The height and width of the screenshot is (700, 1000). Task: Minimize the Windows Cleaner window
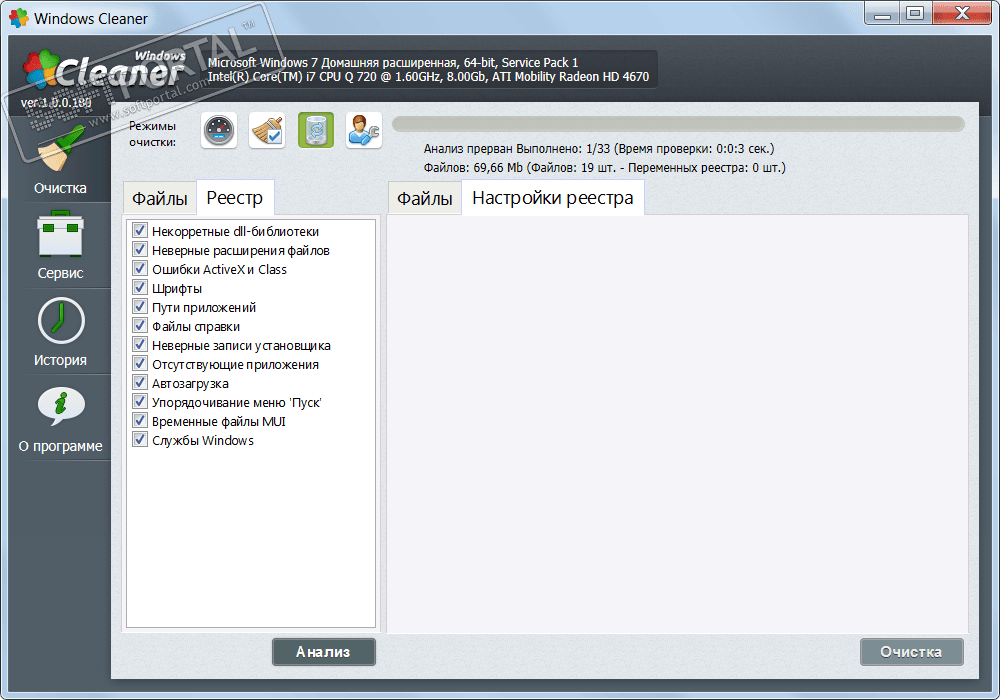[x=882, y=13]
